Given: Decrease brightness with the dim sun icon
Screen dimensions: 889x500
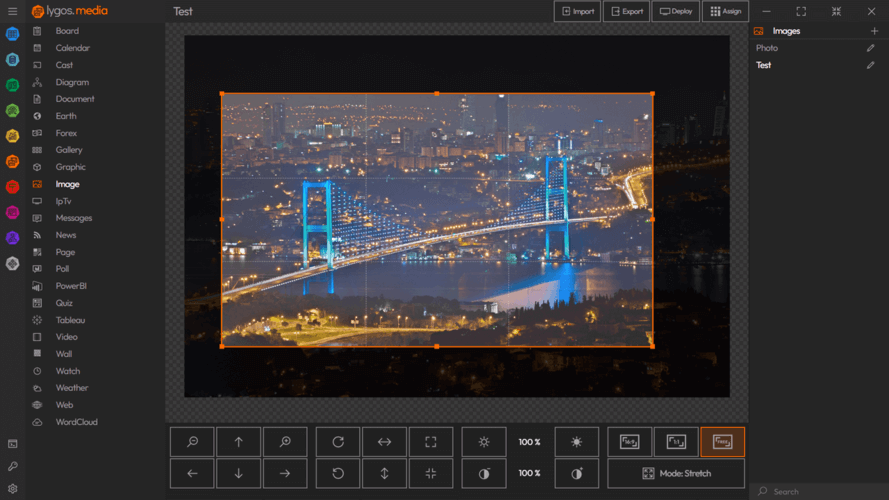Looking at the screenshot, I should pyautogui.click(x=484, y=442).
